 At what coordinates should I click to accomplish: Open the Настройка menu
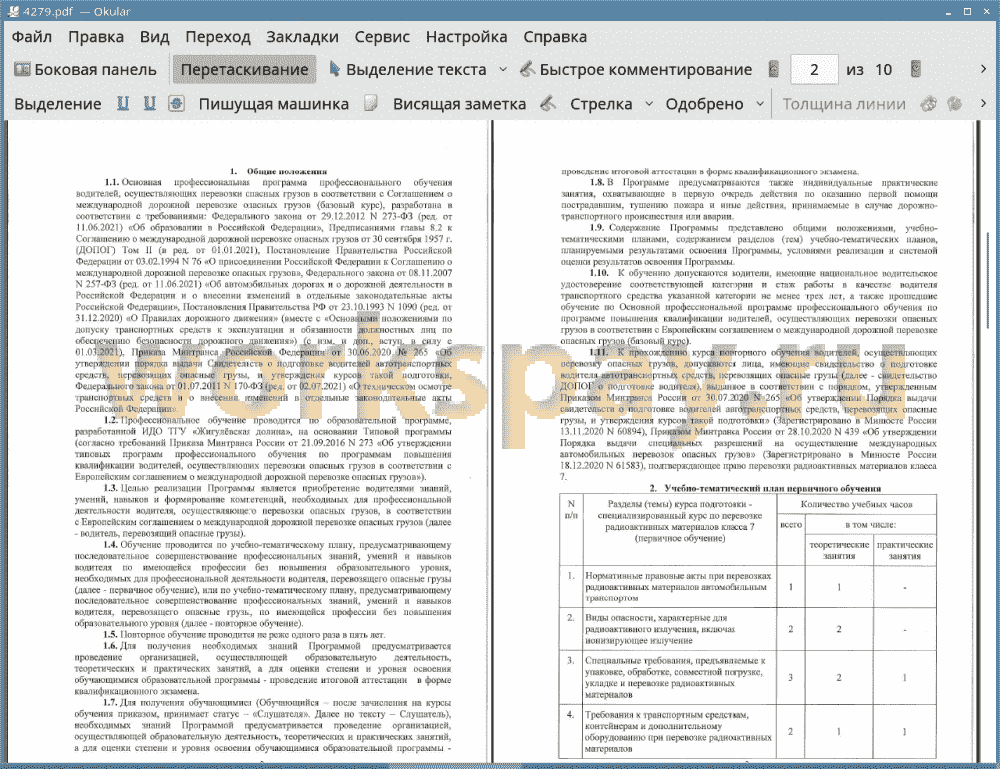point(466,36)
